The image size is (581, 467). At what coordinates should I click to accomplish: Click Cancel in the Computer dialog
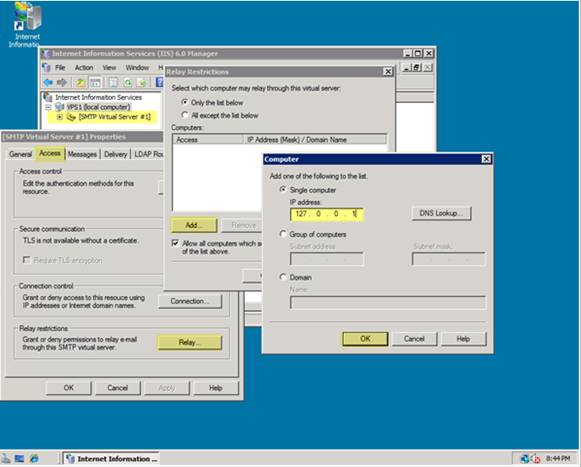pyautogui.click(x=414, y=339)
